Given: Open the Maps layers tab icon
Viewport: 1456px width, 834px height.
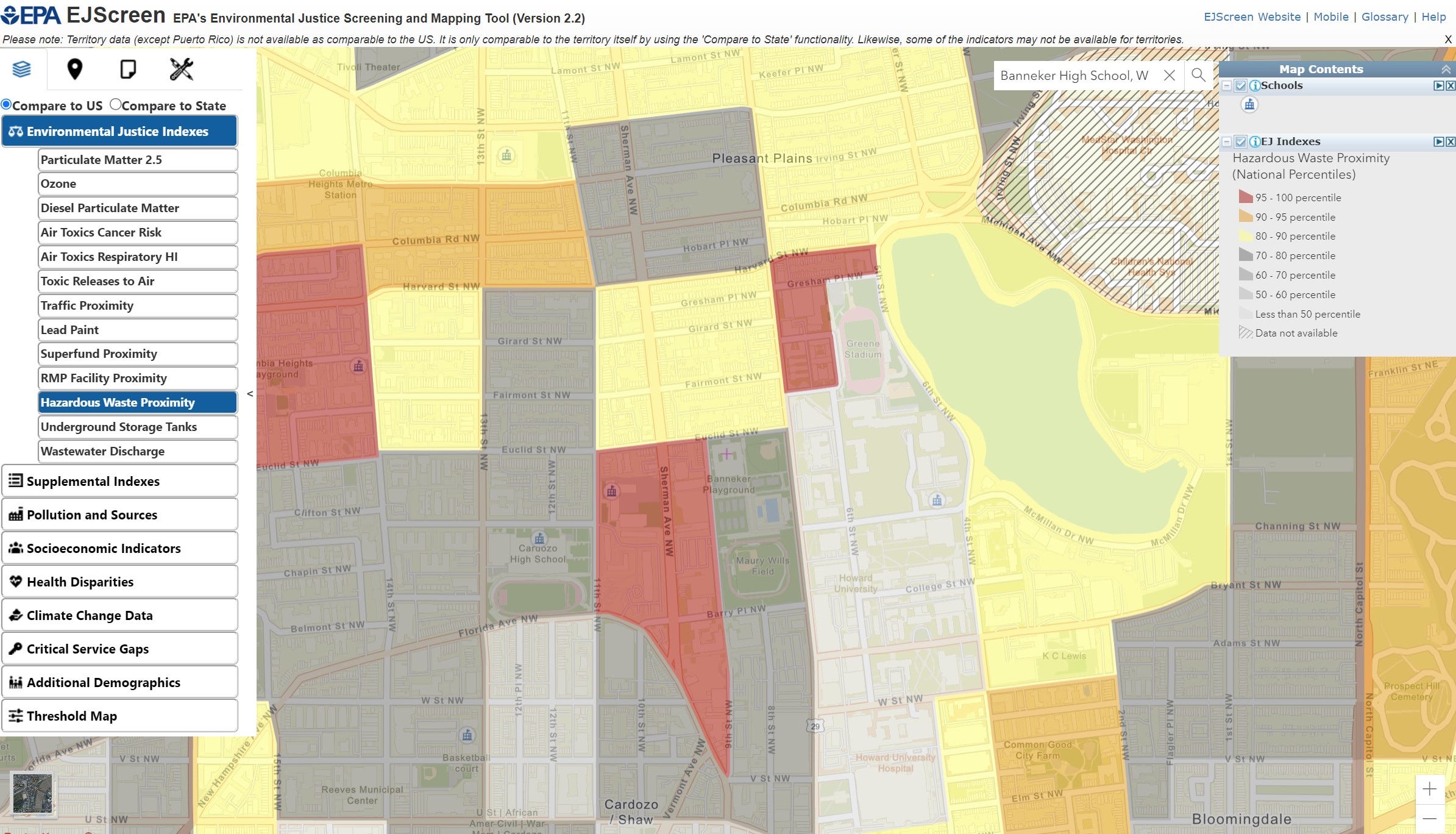Looking at the screenshot, I should 22,69.
